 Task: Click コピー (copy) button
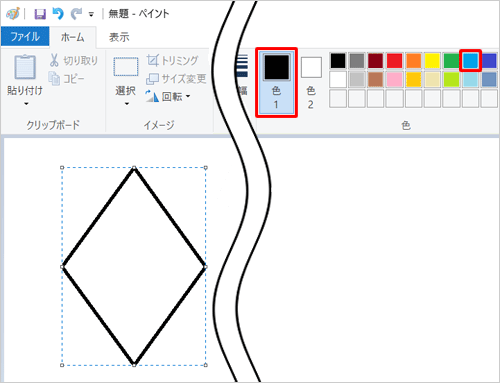click(x=66, y=78)
